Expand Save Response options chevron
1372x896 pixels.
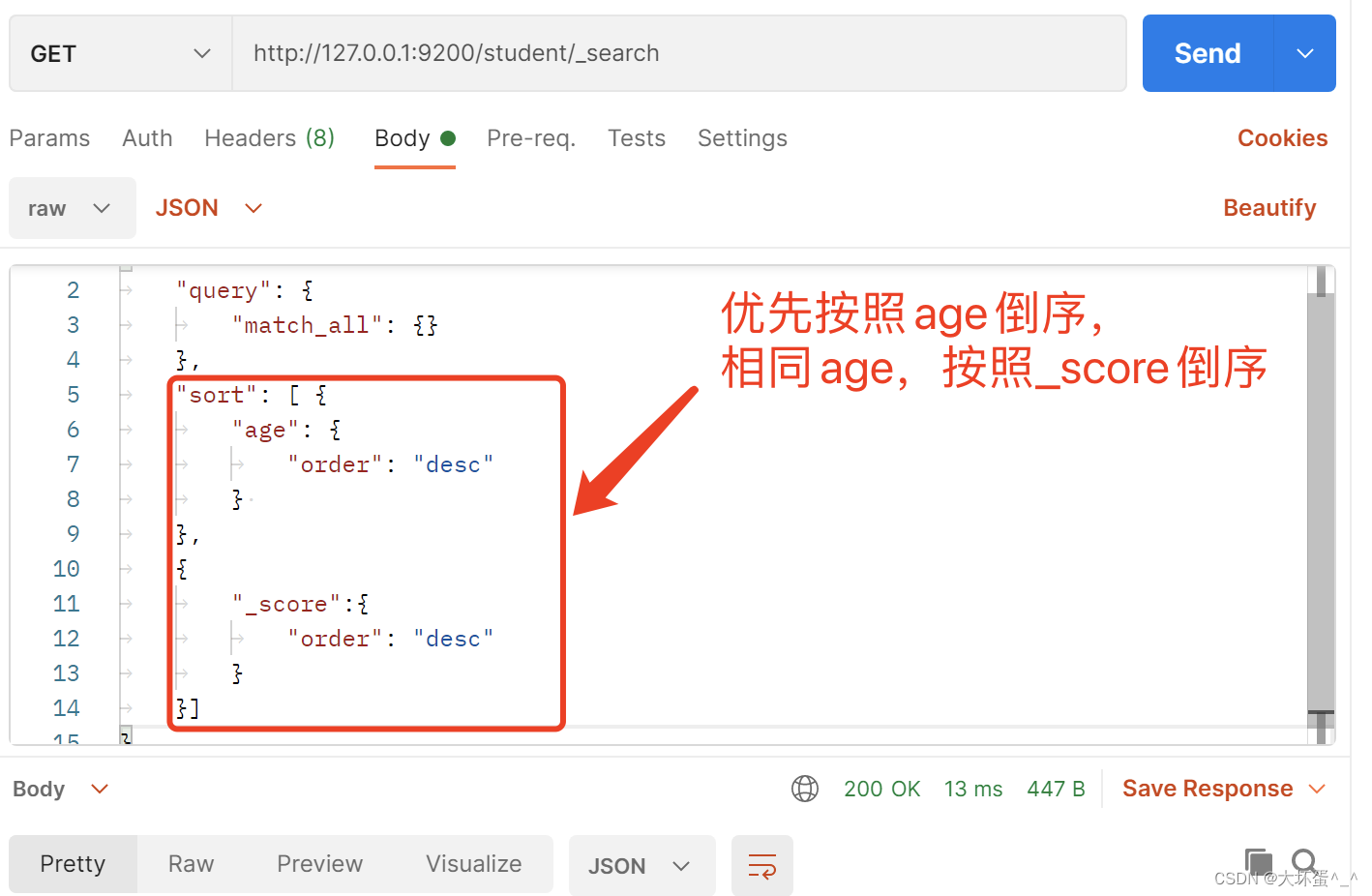point(1317,789)
